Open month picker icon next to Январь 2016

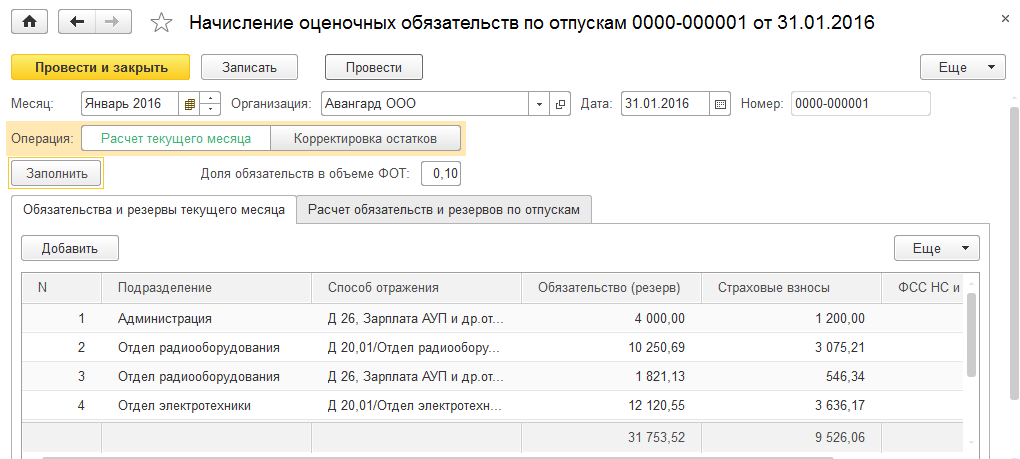point(189,104)
